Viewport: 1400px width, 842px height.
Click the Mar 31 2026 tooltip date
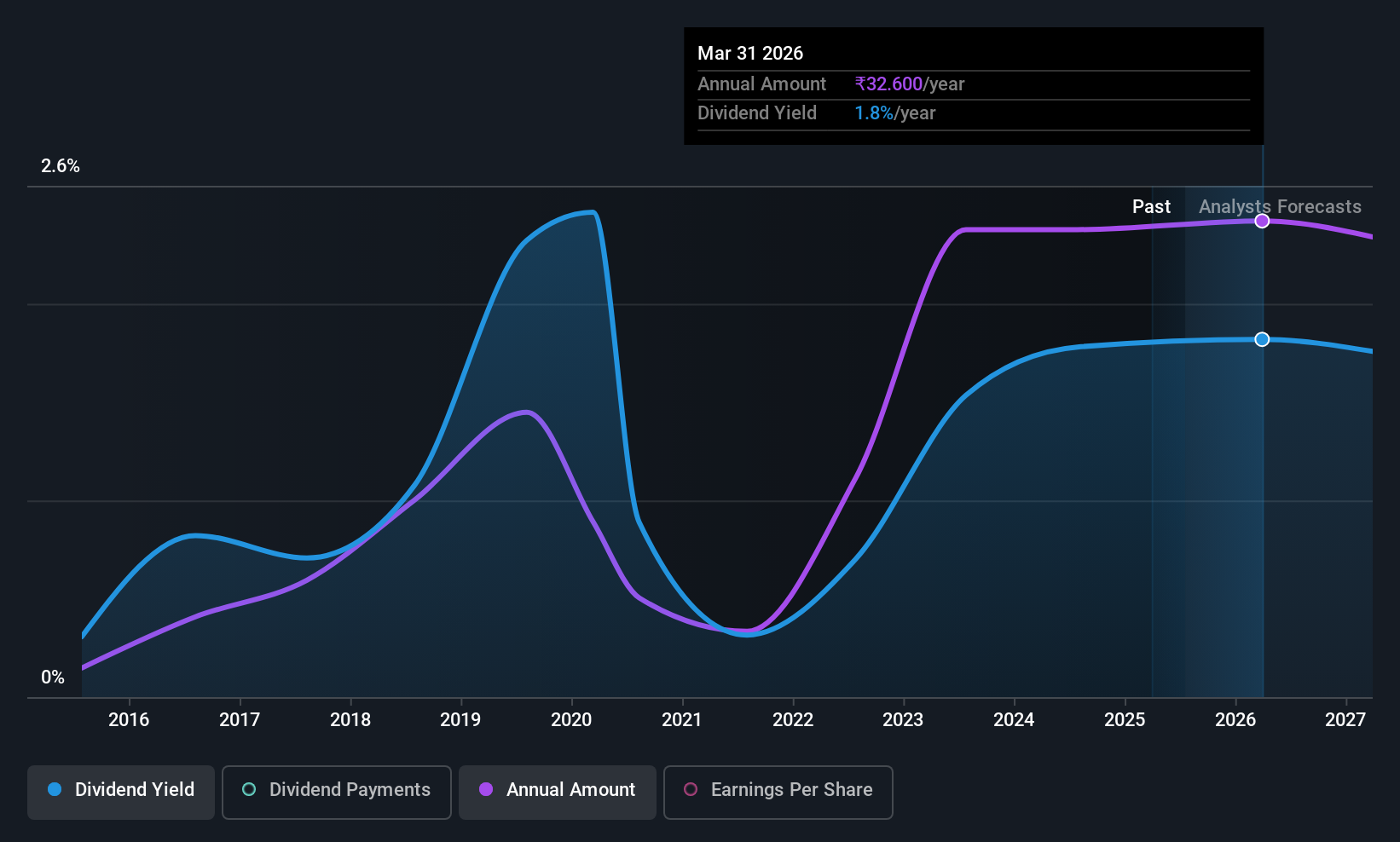(x=750, y=53)
